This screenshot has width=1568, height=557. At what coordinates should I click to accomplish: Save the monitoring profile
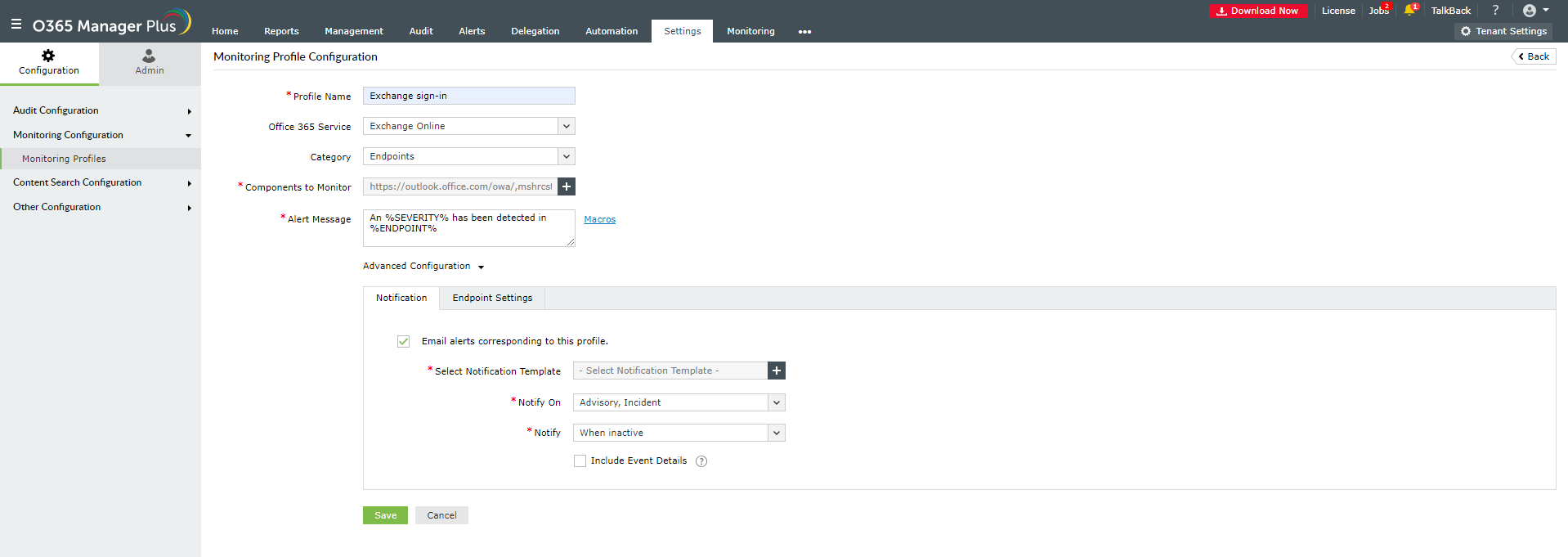click(385, 515)
